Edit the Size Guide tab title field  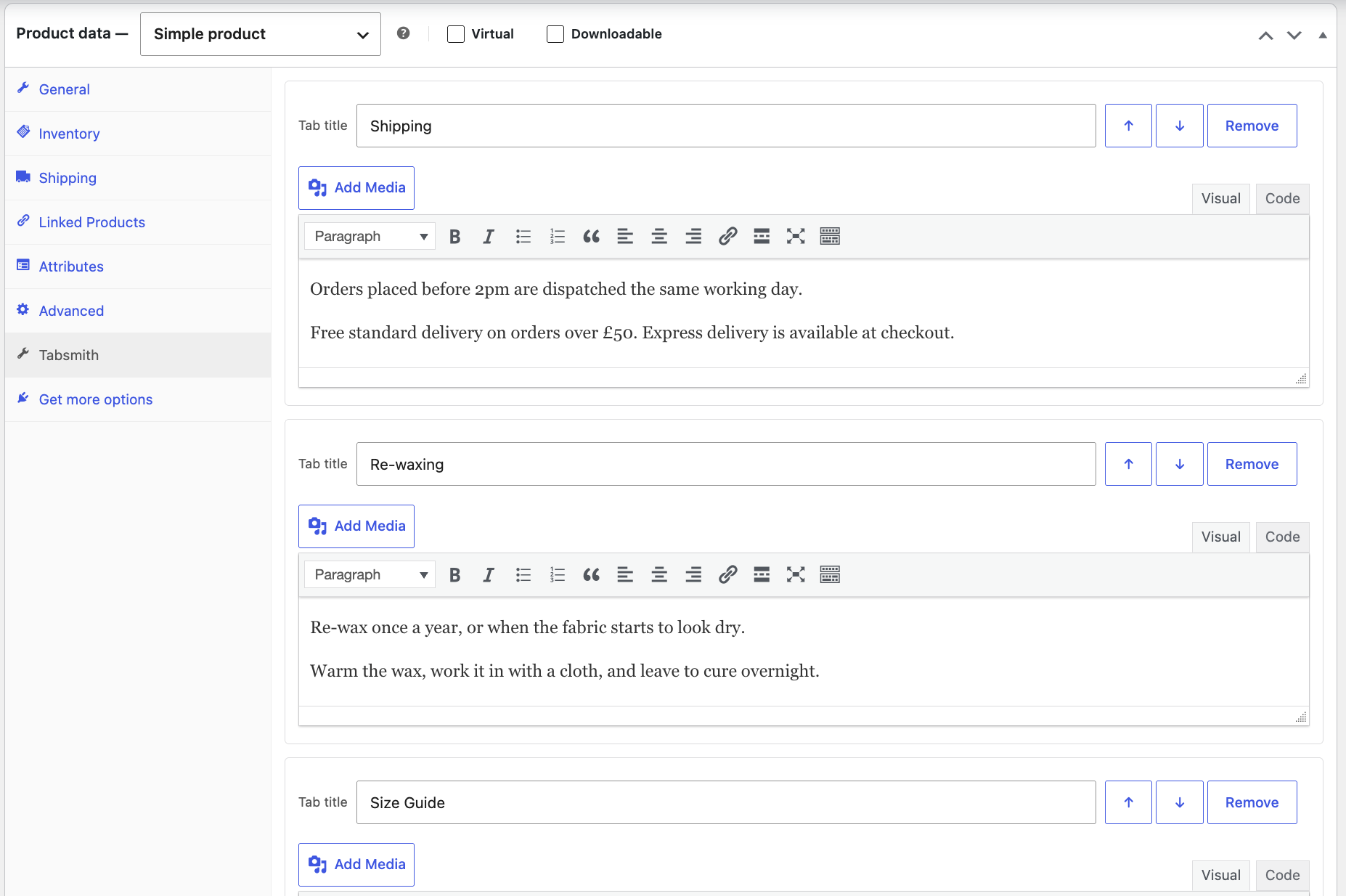click(726, 802)
